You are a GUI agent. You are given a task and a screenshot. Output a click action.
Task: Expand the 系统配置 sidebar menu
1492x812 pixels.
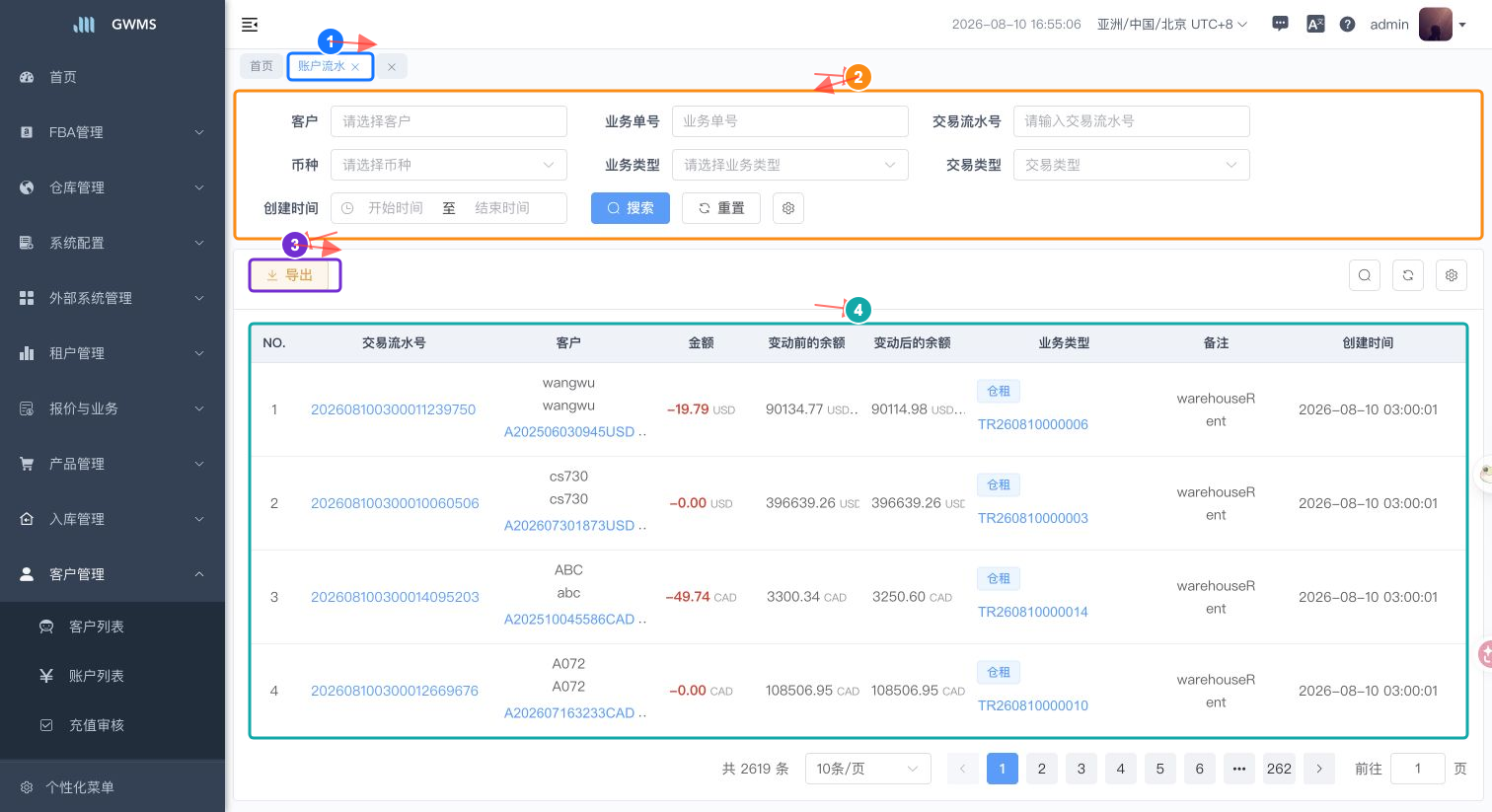(112, 243)
